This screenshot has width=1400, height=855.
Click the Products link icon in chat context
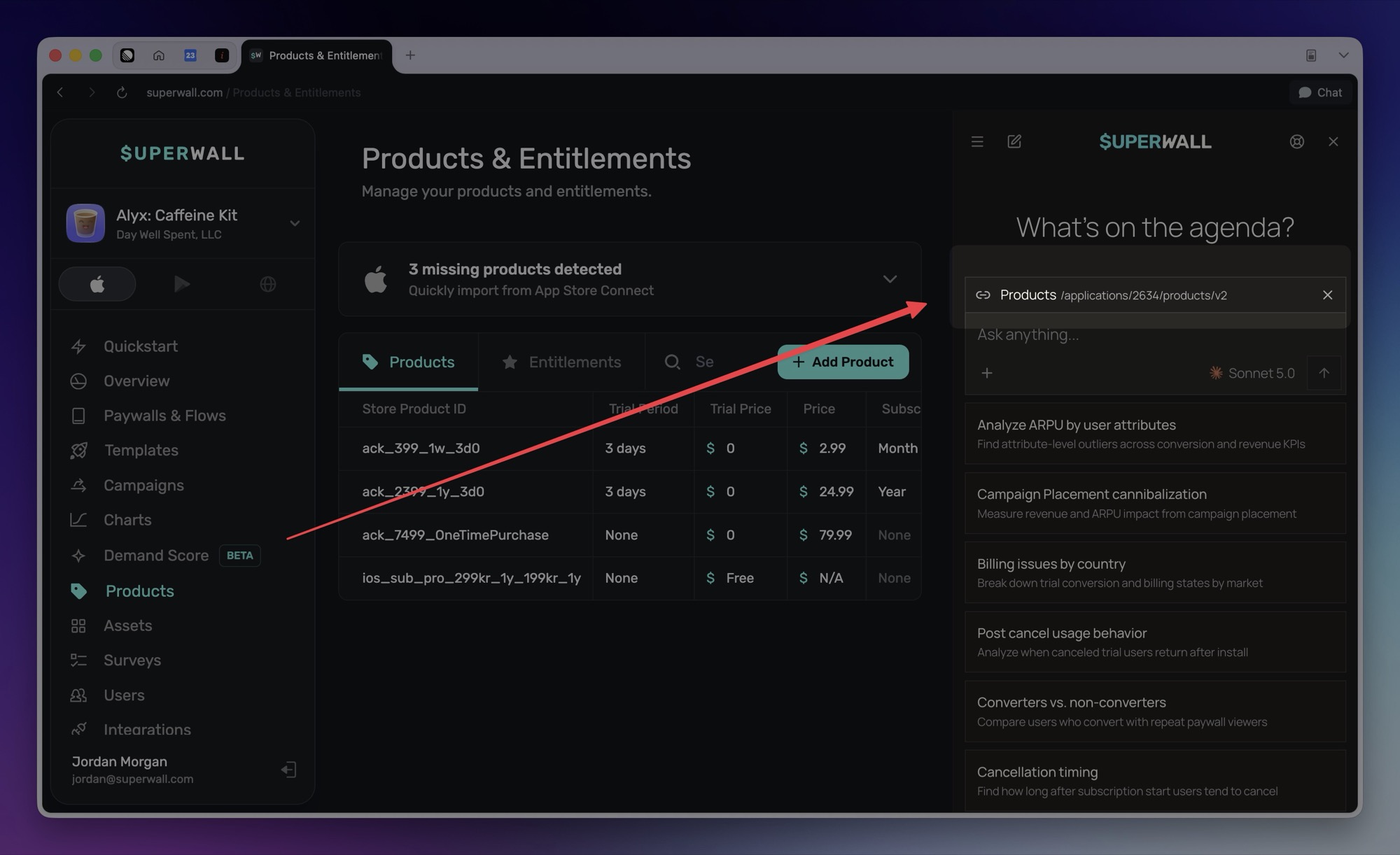[983, 295]
